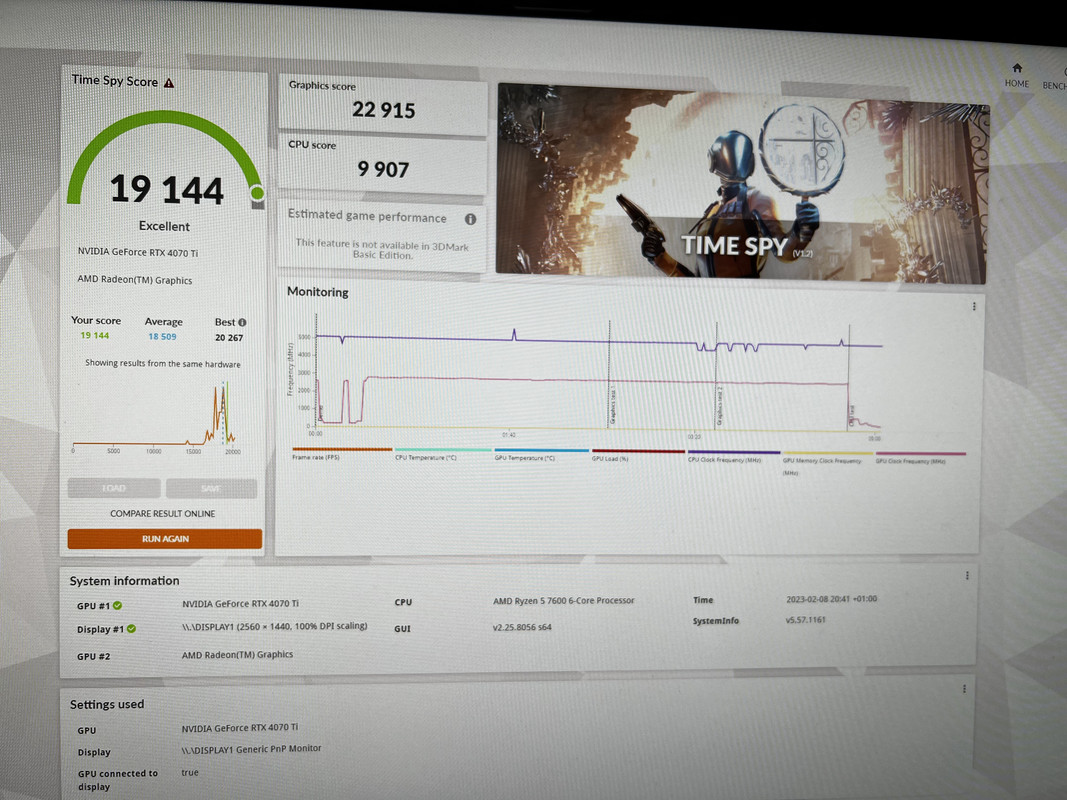Open the Home icon in top navigation
1067x800 pixels.
tap(1017, 68)
